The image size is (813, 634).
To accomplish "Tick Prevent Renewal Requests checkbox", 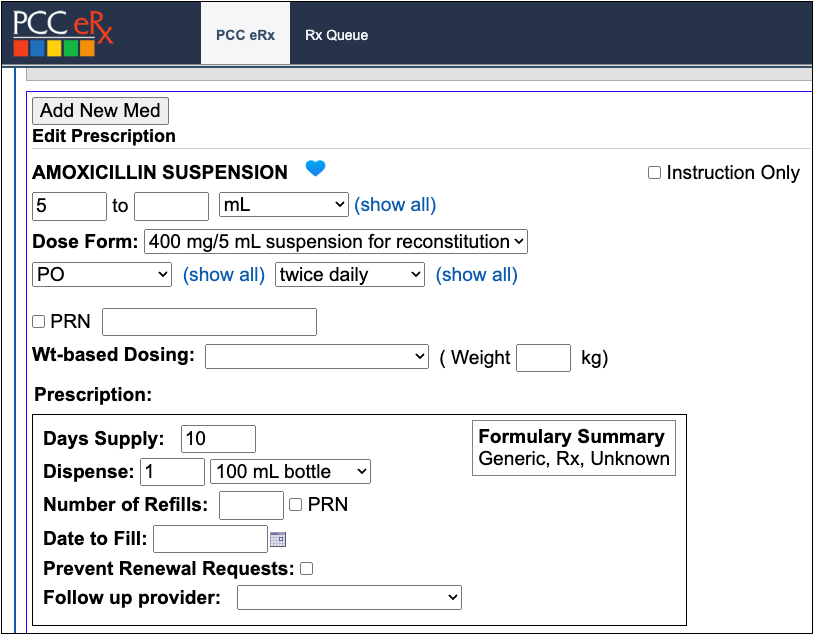I will [x=307, y=569].
